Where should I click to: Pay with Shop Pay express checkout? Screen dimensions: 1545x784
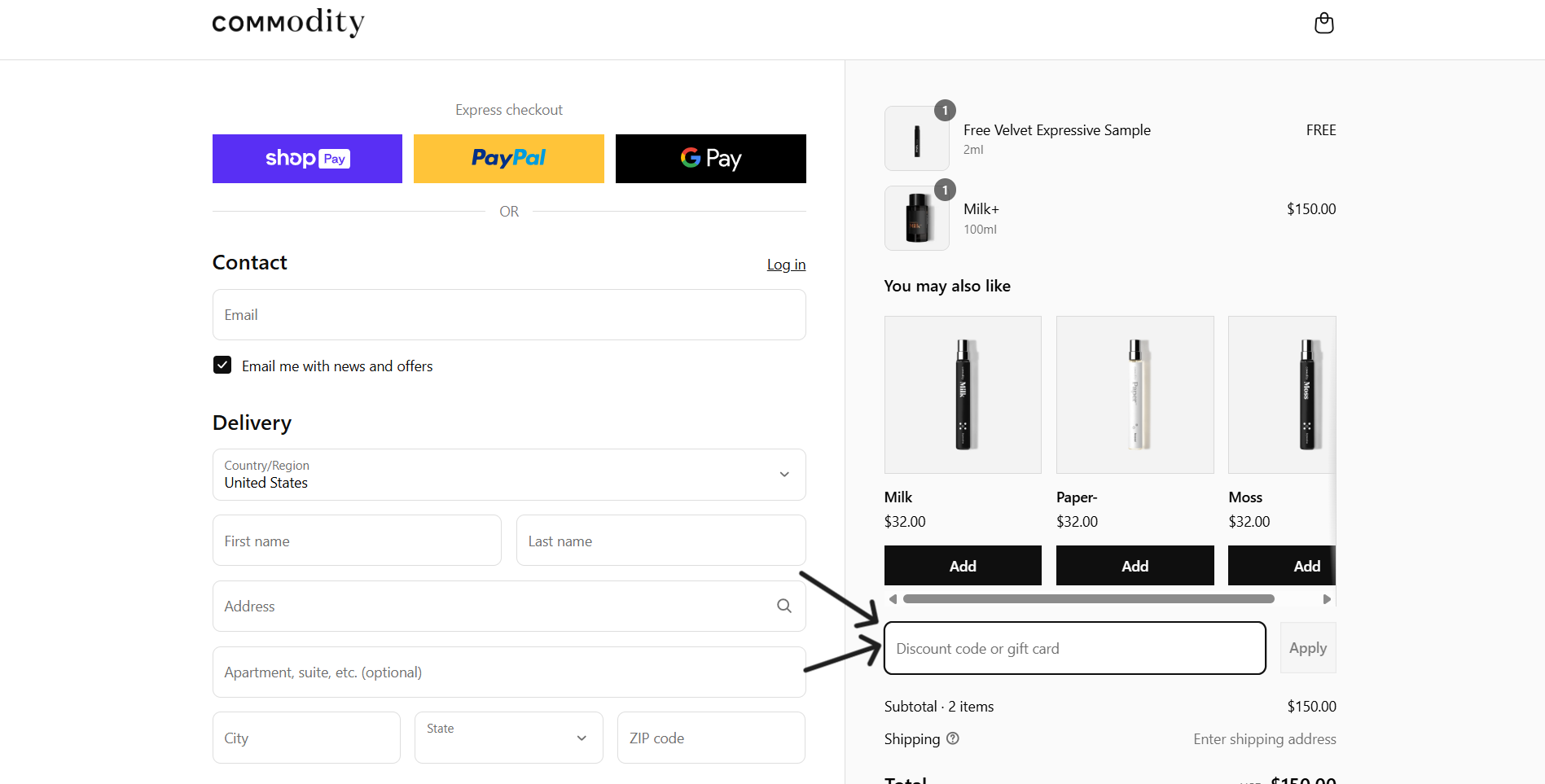coord(307,159)
